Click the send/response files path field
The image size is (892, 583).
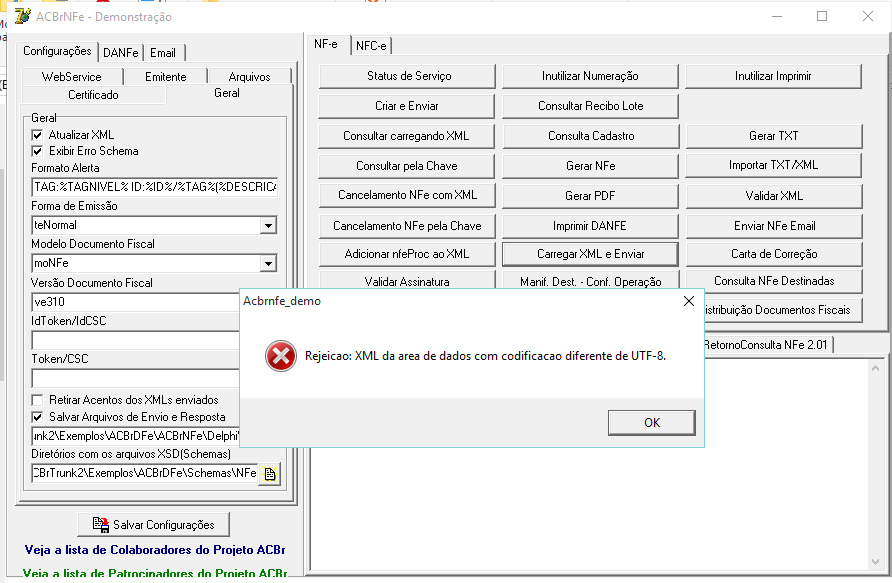coord(135,436)
